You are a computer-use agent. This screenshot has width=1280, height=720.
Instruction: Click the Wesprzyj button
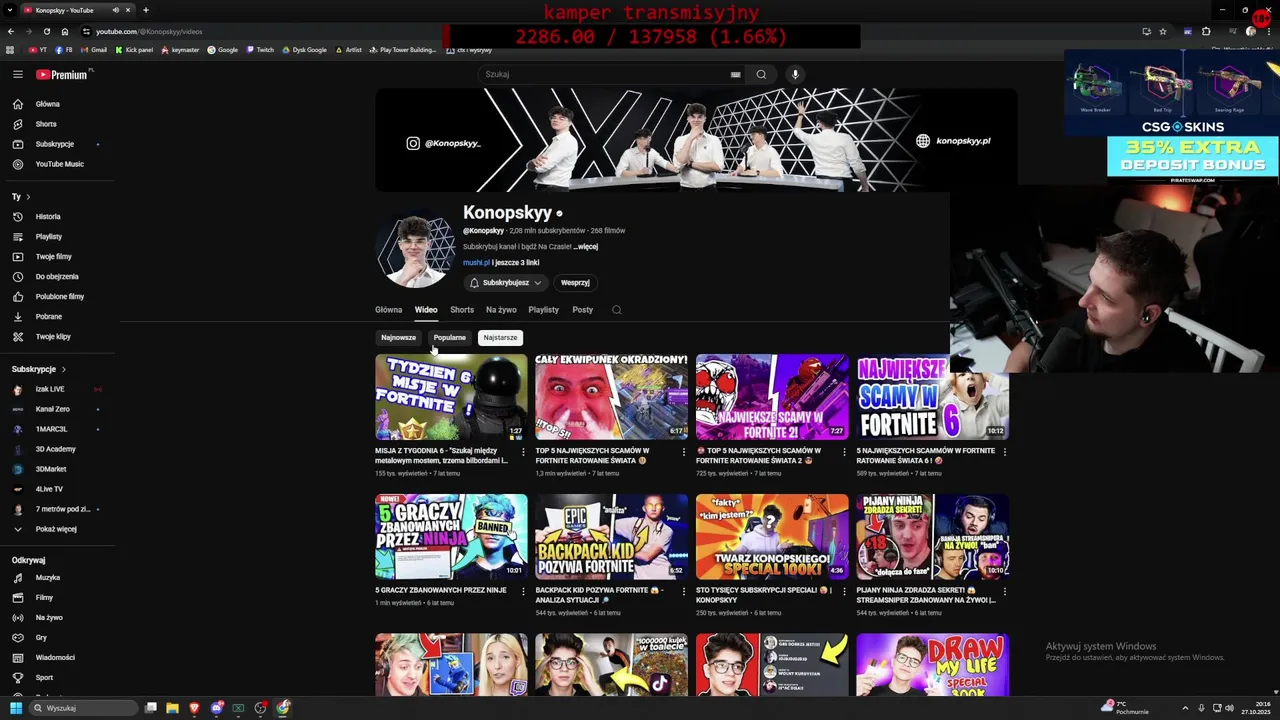(575, 283)
